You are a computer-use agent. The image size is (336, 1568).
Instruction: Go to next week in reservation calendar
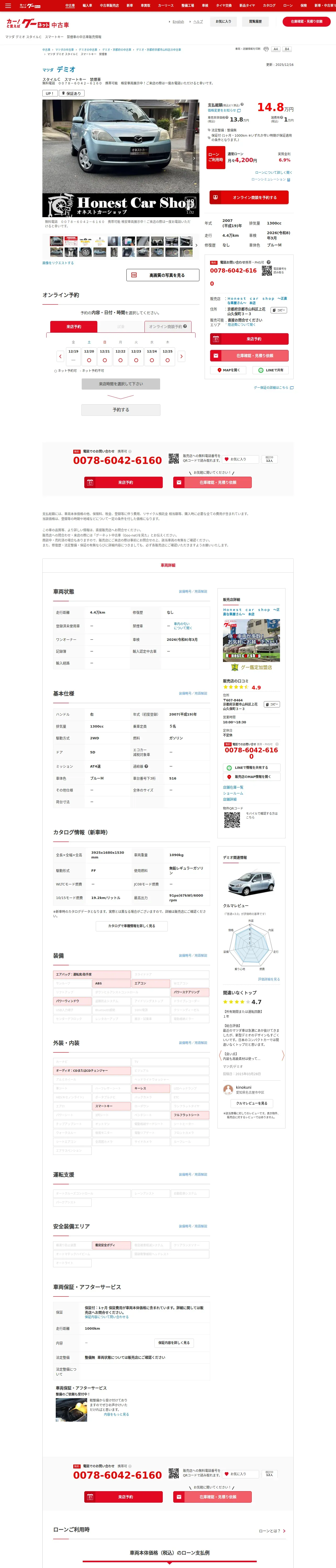(181, 356)
